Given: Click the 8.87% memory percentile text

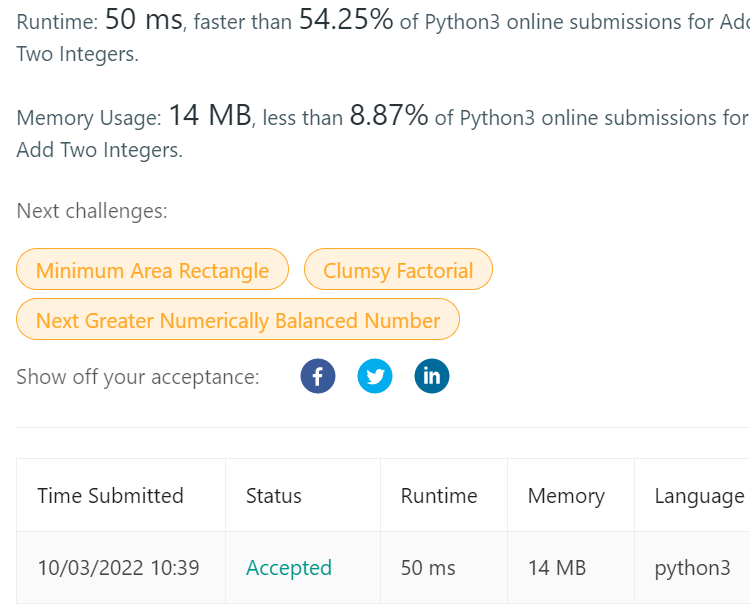Looking at the screenshot, I should tap(388, 117).
